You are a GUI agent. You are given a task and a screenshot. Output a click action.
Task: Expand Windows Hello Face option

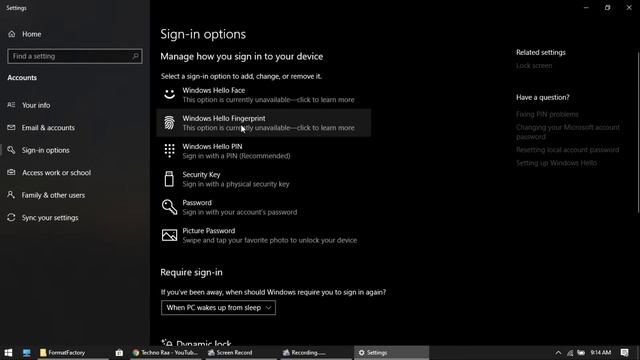point(264,95)
